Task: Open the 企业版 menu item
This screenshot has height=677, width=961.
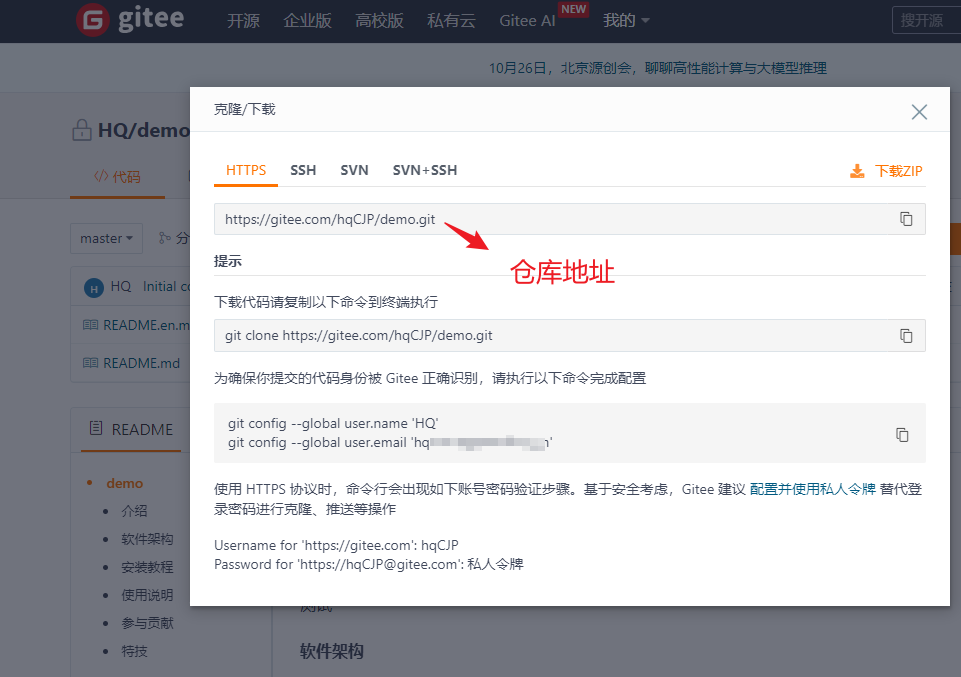Action: [307, 20]
